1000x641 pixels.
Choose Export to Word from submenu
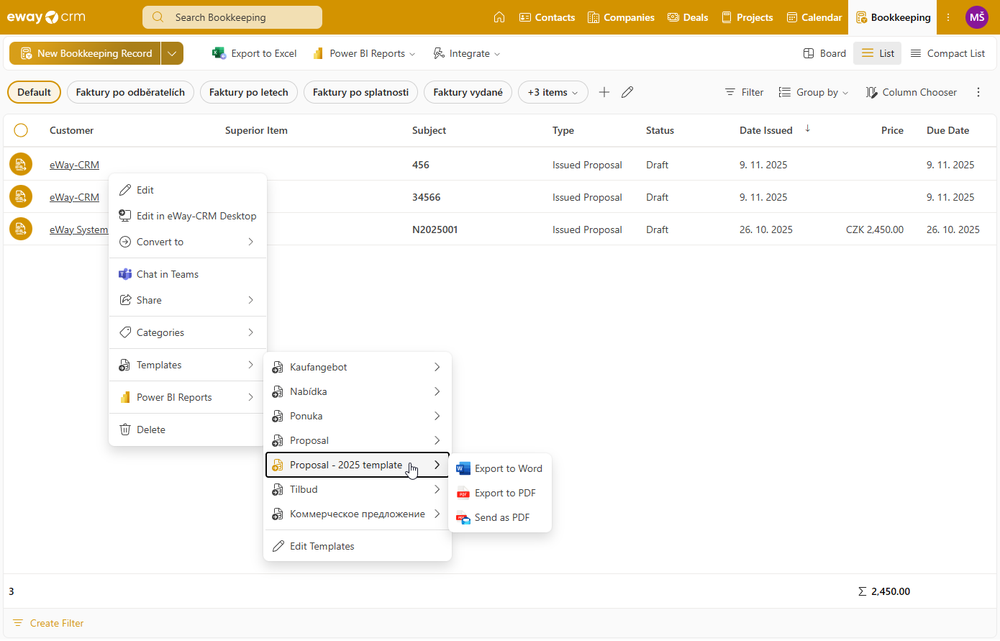tap(508, 468)
